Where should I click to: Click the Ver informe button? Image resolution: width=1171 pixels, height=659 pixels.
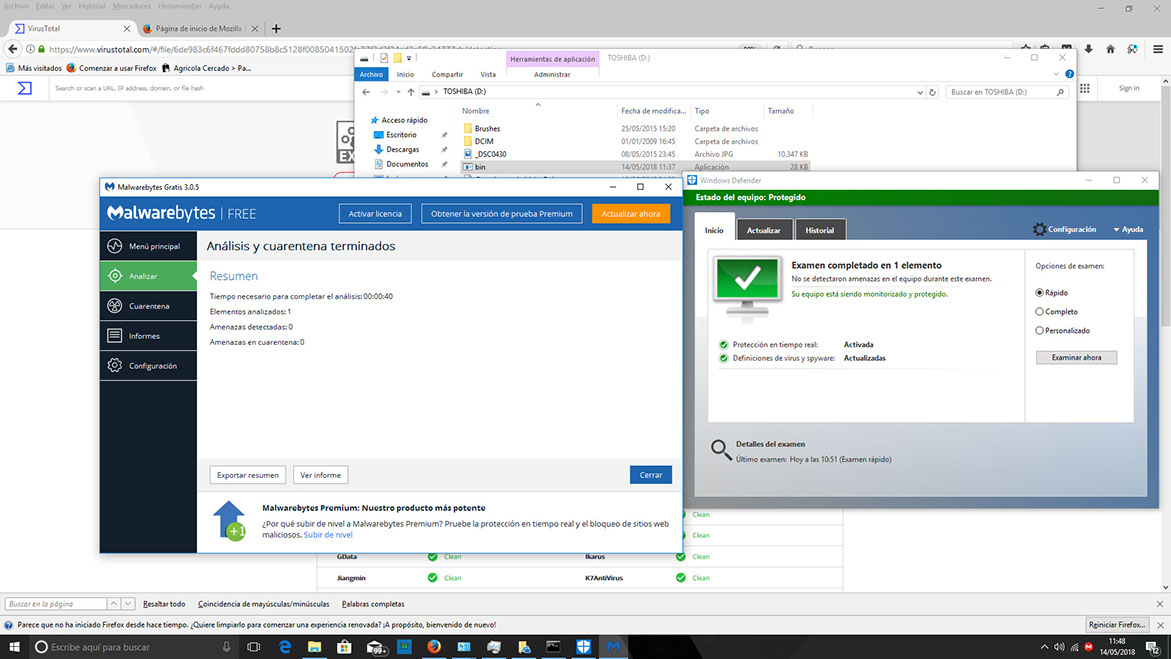click(x=320, y=475)
